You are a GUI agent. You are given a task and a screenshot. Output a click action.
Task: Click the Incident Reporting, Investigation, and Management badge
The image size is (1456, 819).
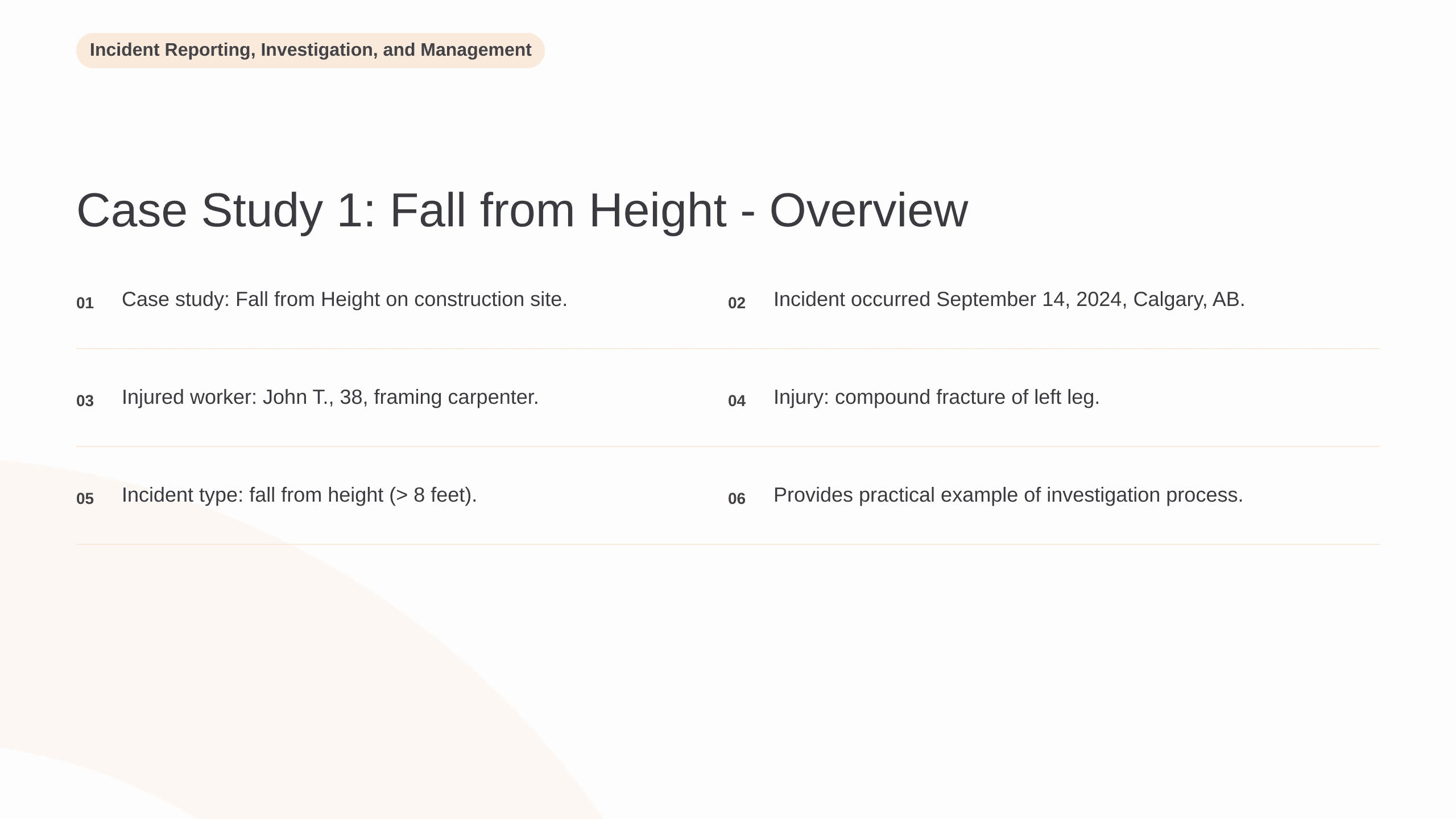click(x=311, y=50)
